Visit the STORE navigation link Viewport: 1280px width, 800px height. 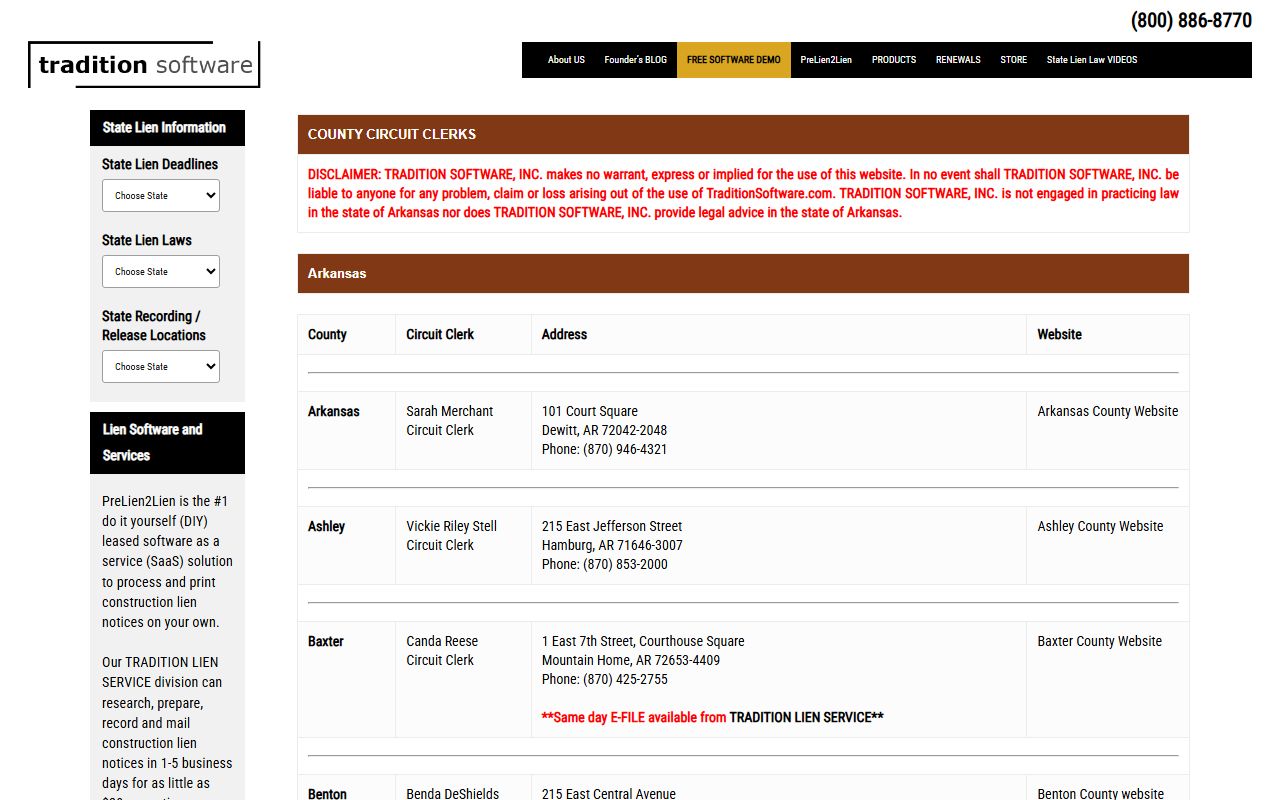click(x=1013, y=60)
